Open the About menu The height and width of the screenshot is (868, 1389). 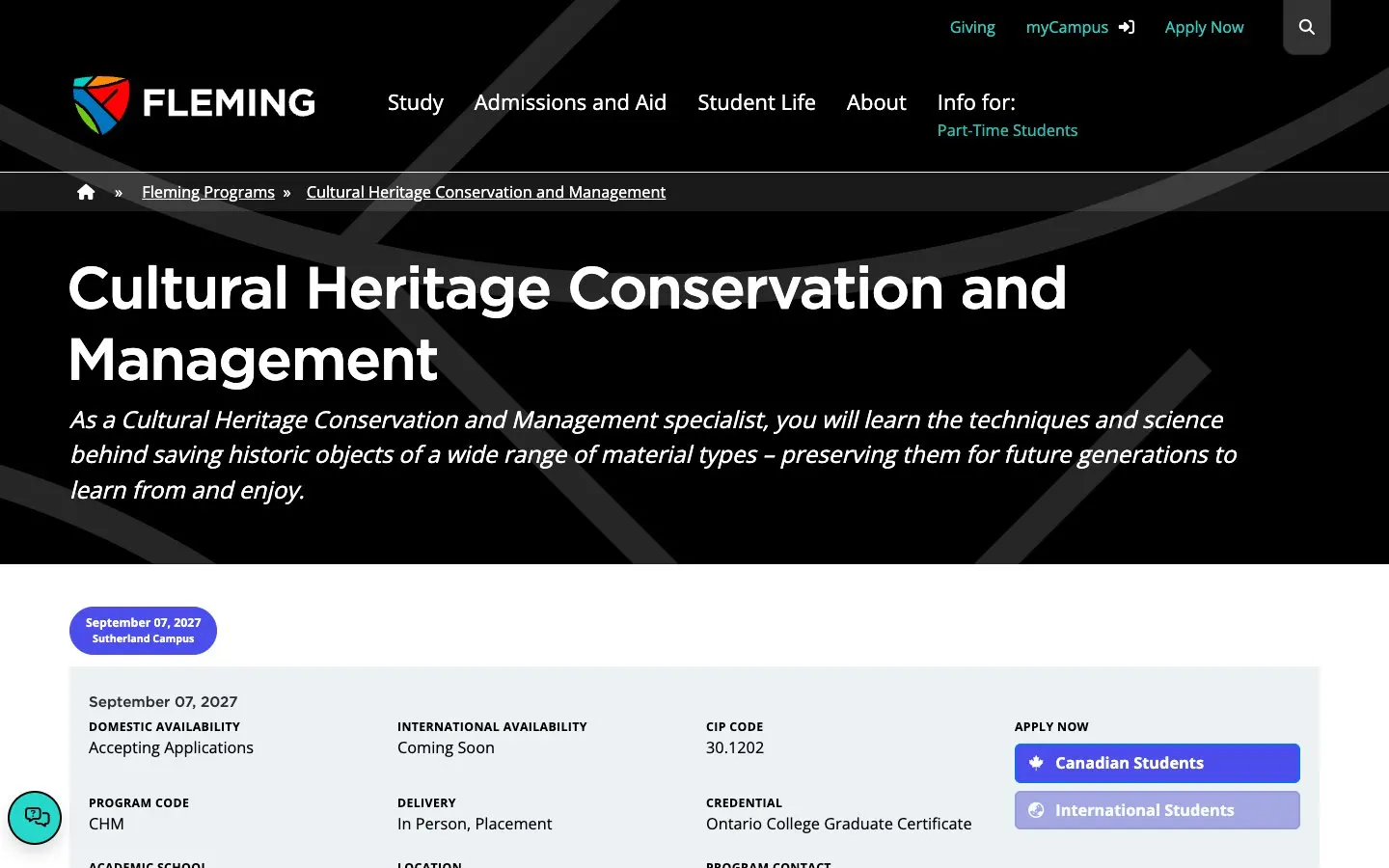click(x=876, y=102)
